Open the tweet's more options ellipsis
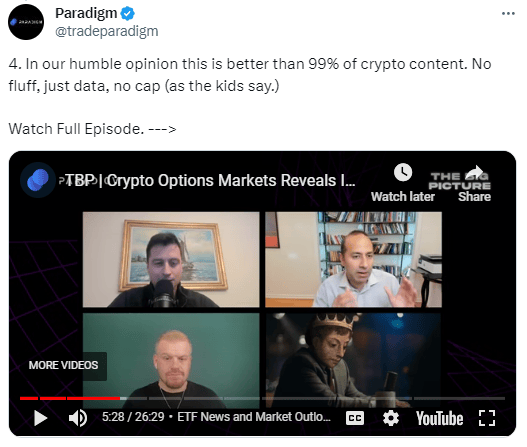The image size is (527, 447). (x=508, y=13)
